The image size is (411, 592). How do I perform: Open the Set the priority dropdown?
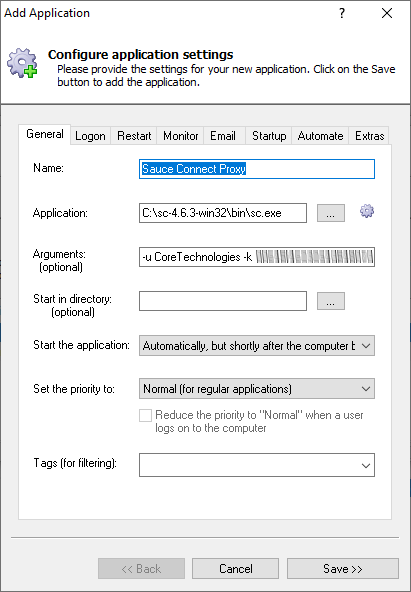tap(257, 388)
